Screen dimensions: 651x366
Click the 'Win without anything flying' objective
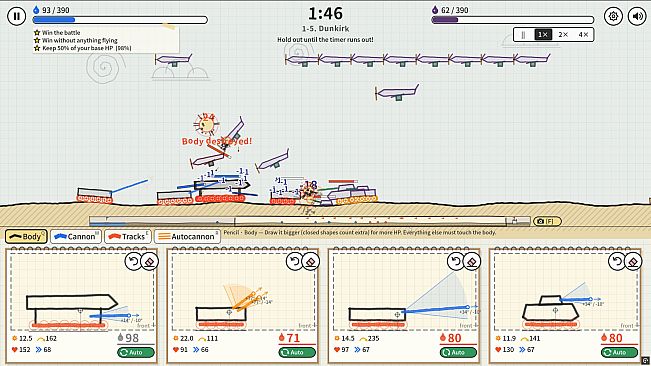click(x=80, y=40)
